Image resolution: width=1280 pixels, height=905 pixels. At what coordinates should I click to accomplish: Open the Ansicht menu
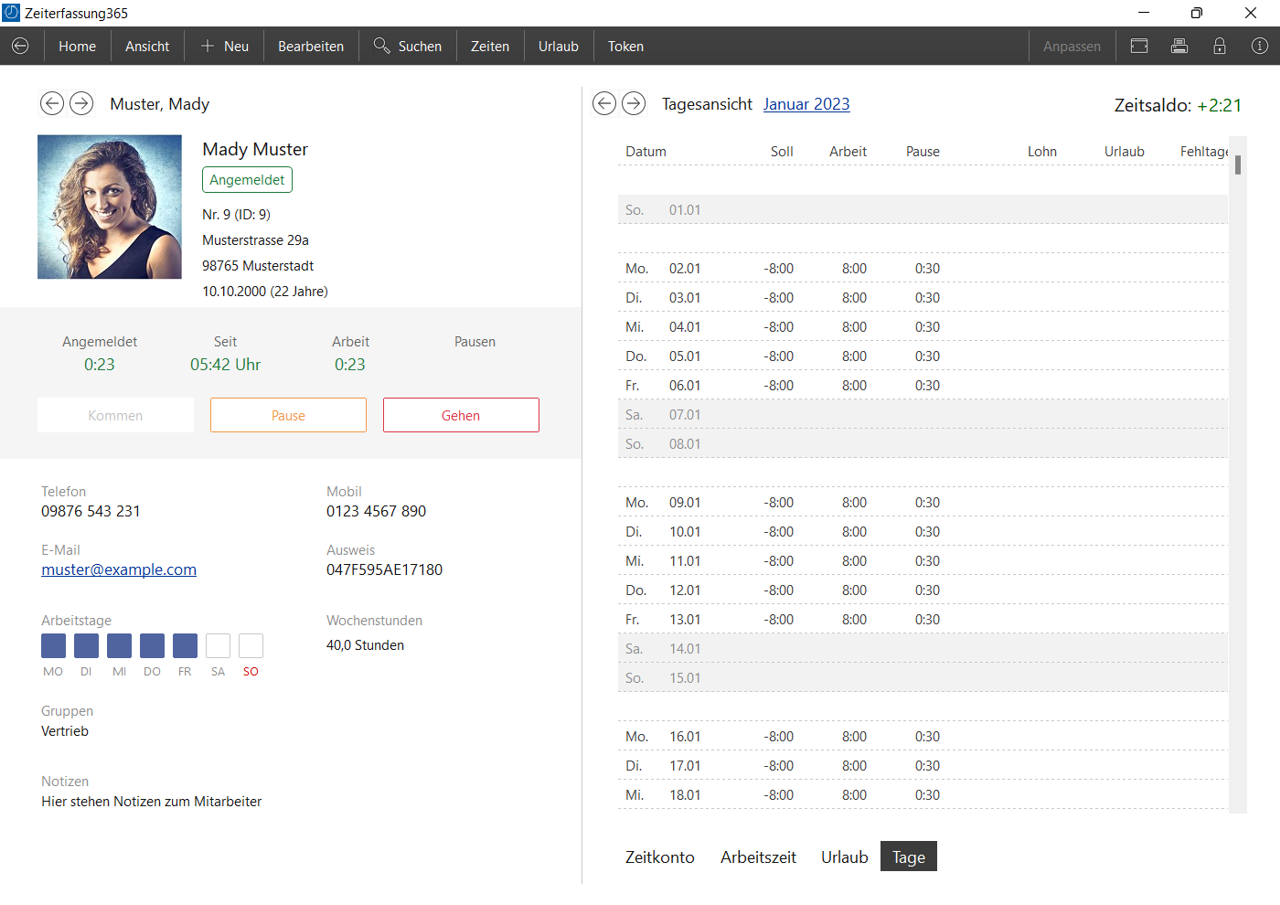pyautogui.click(x=147, y=46)
